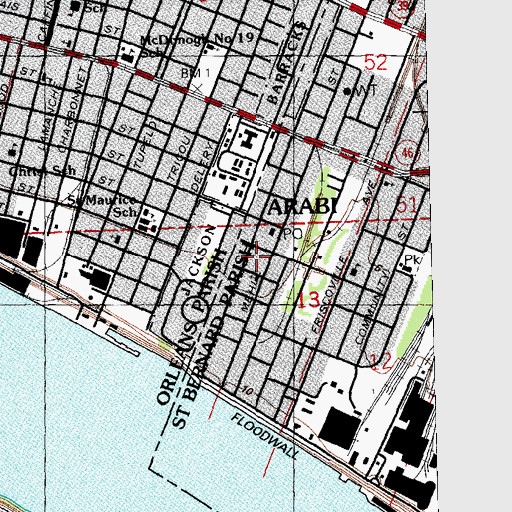Click the ARABI place name label
Image resolution: width=512 pixels, height=512 pixels.
click(x=302, y=206)
